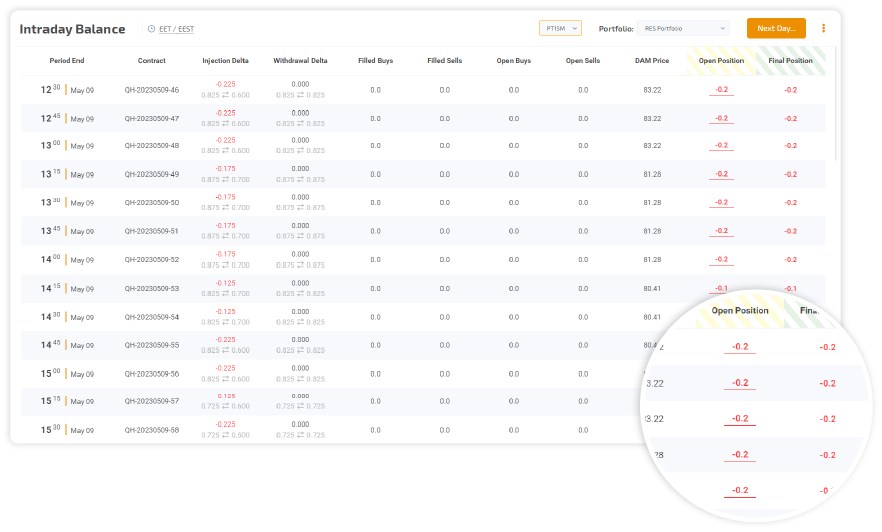882x532 pixels.
Task: Click swap arrows in Withdrawal Delta of QH-20230509-49
Action: [300, 179]
